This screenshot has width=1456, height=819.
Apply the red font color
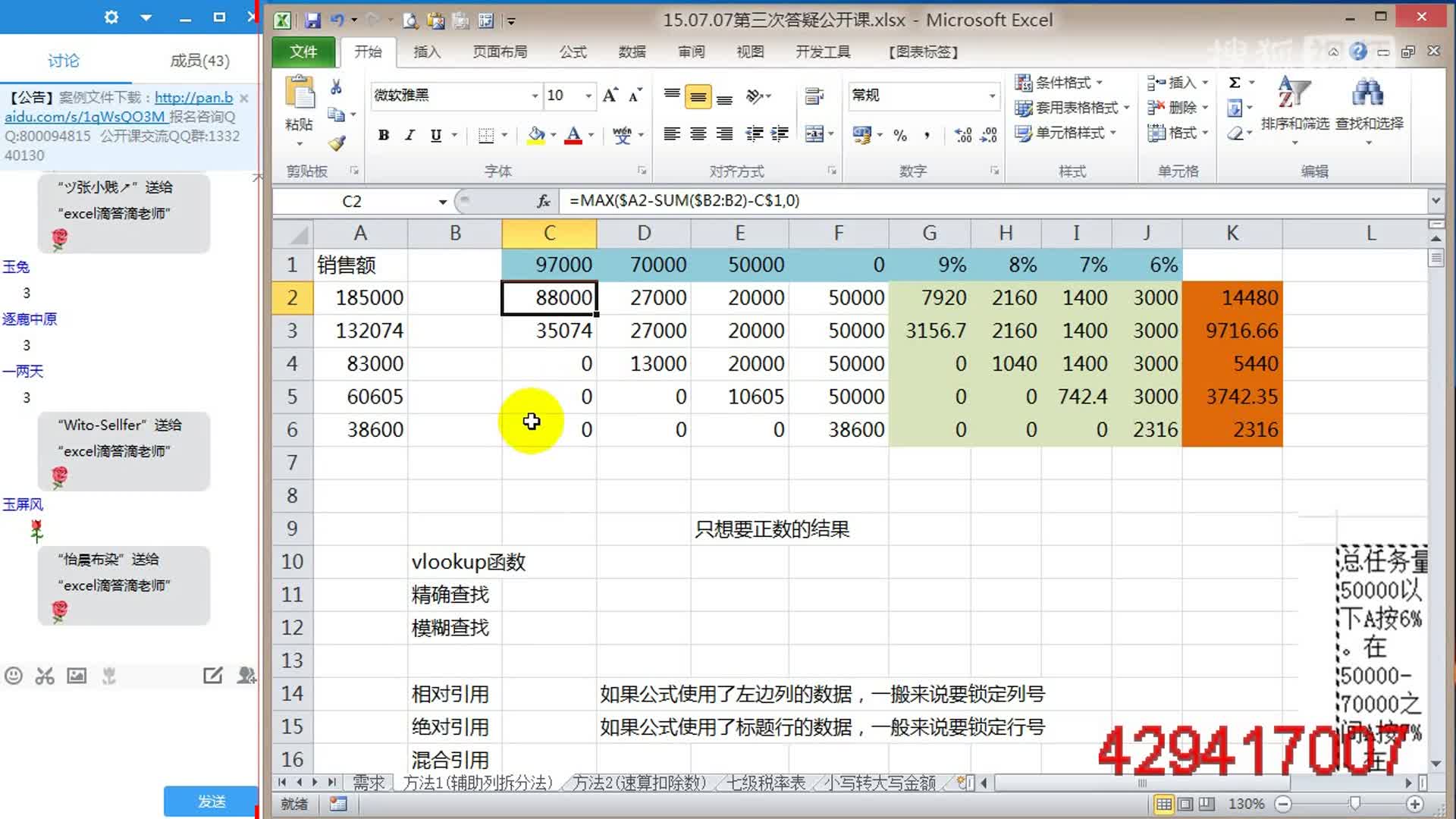(x=573, y=135)
